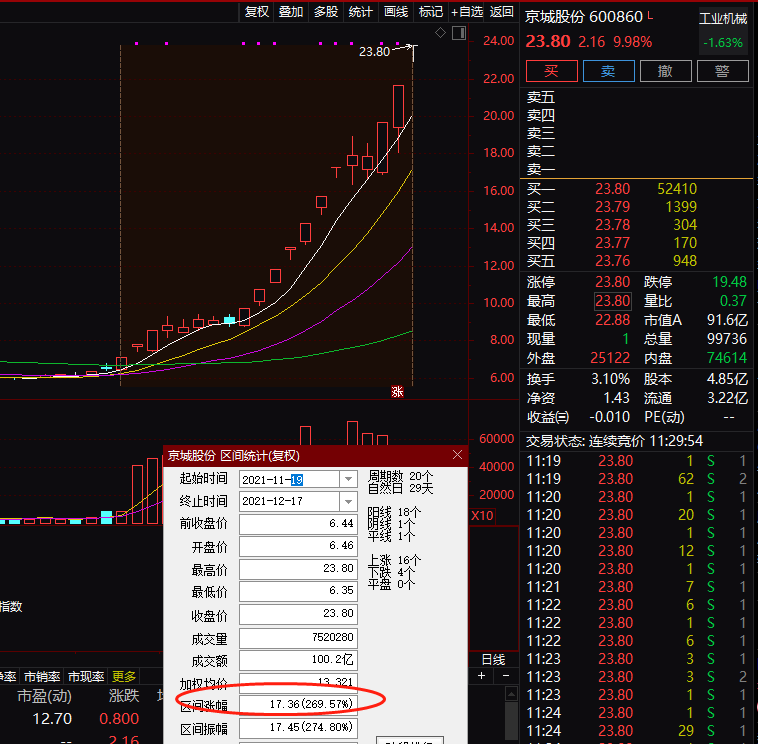Click the 最低价 field 6.35
758x744 pixels.
pos(298,591)
